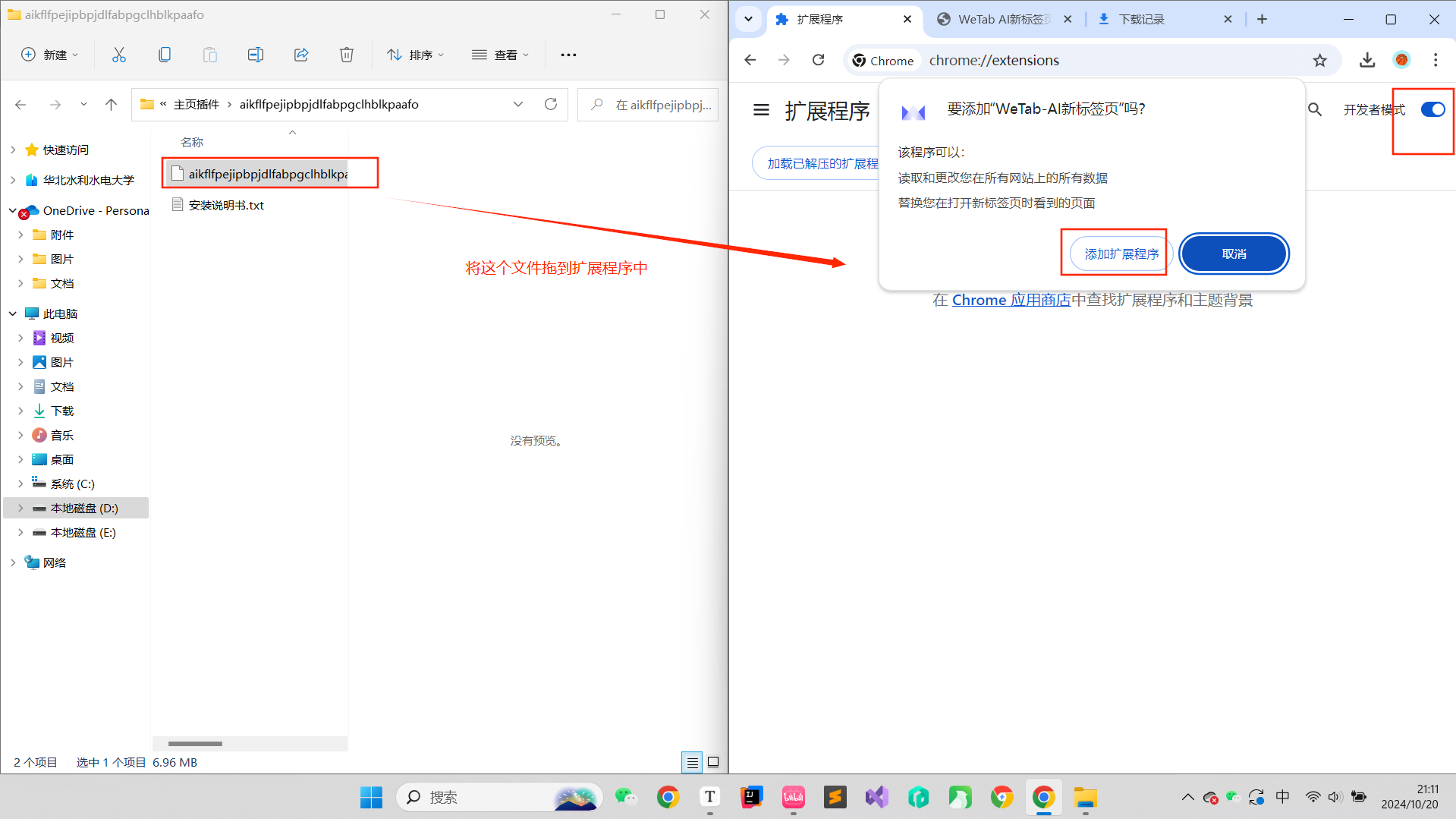The width and height of the screenshot is (1456, 819).
Task: Reload the Chrome extensions page
Action: 818,60
